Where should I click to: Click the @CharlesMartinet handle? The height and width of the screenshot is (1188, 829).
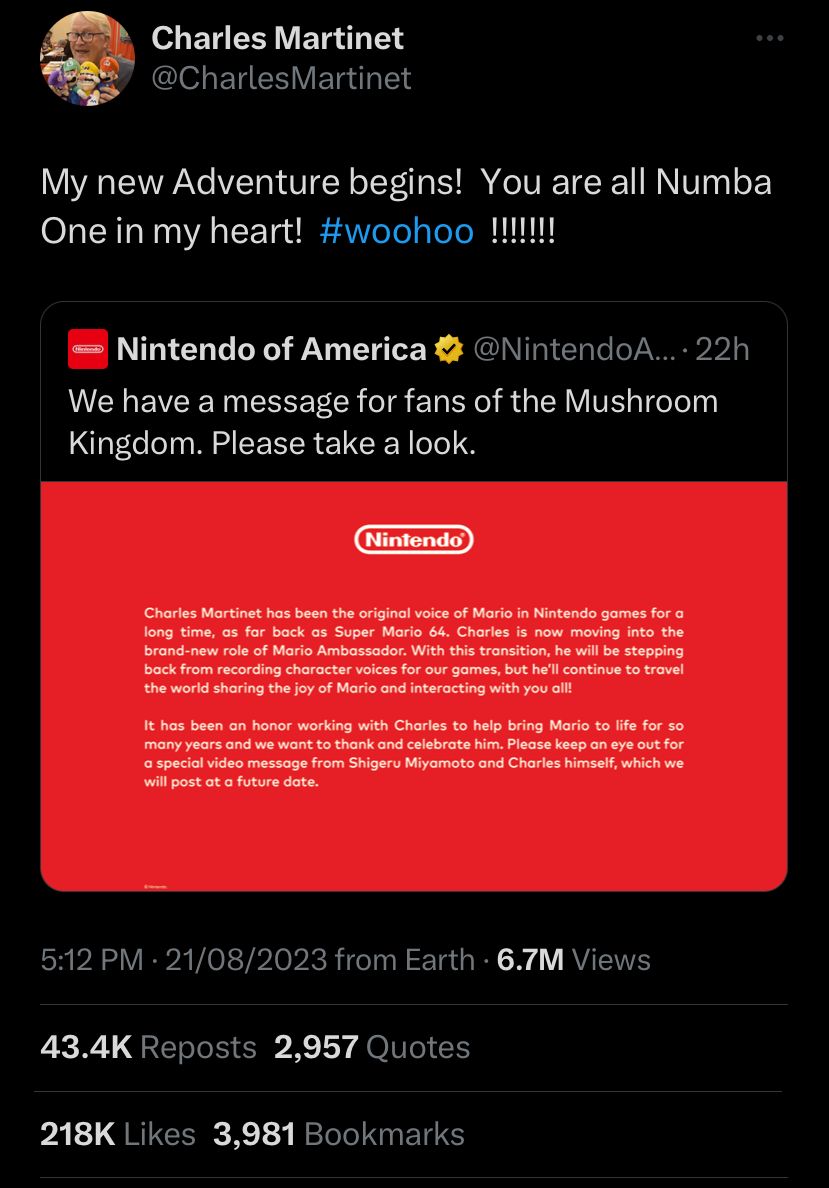281,78
